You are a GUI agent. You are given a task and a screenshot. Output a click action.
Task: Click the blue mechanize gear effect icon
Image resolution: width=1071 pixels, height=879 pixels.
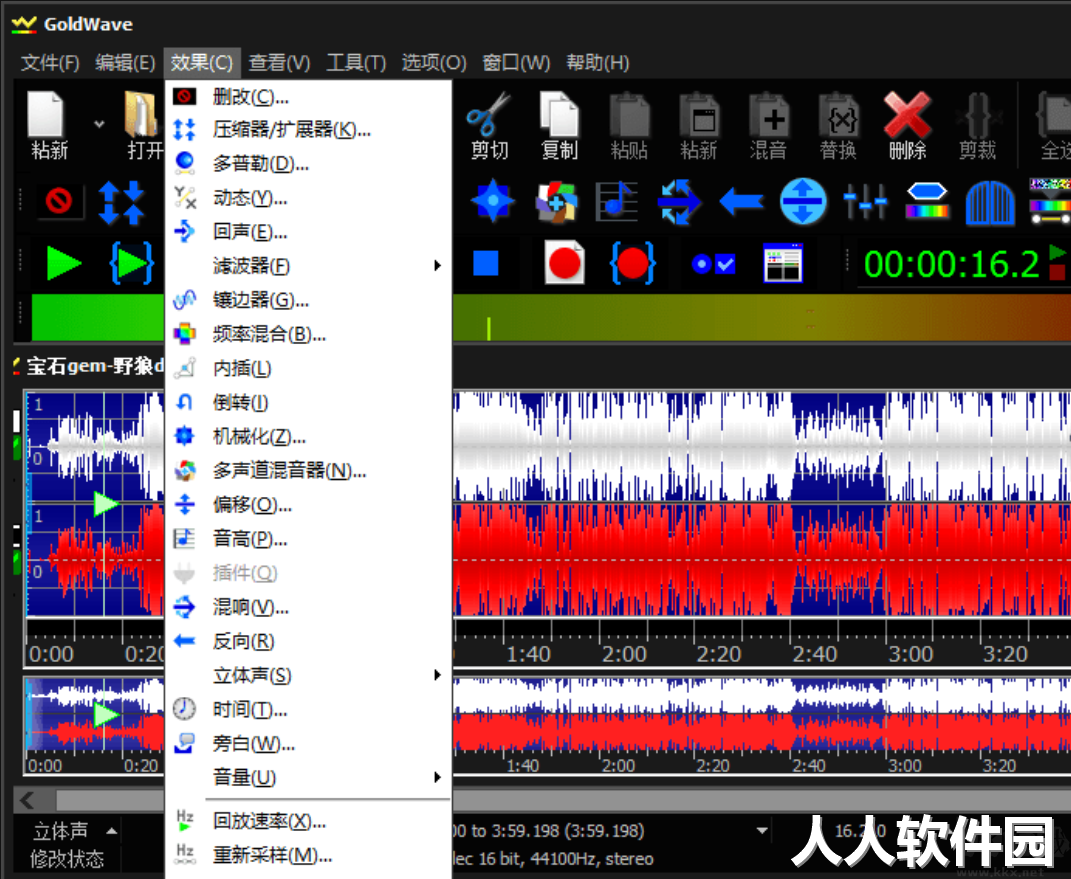(x=492, y=201)
